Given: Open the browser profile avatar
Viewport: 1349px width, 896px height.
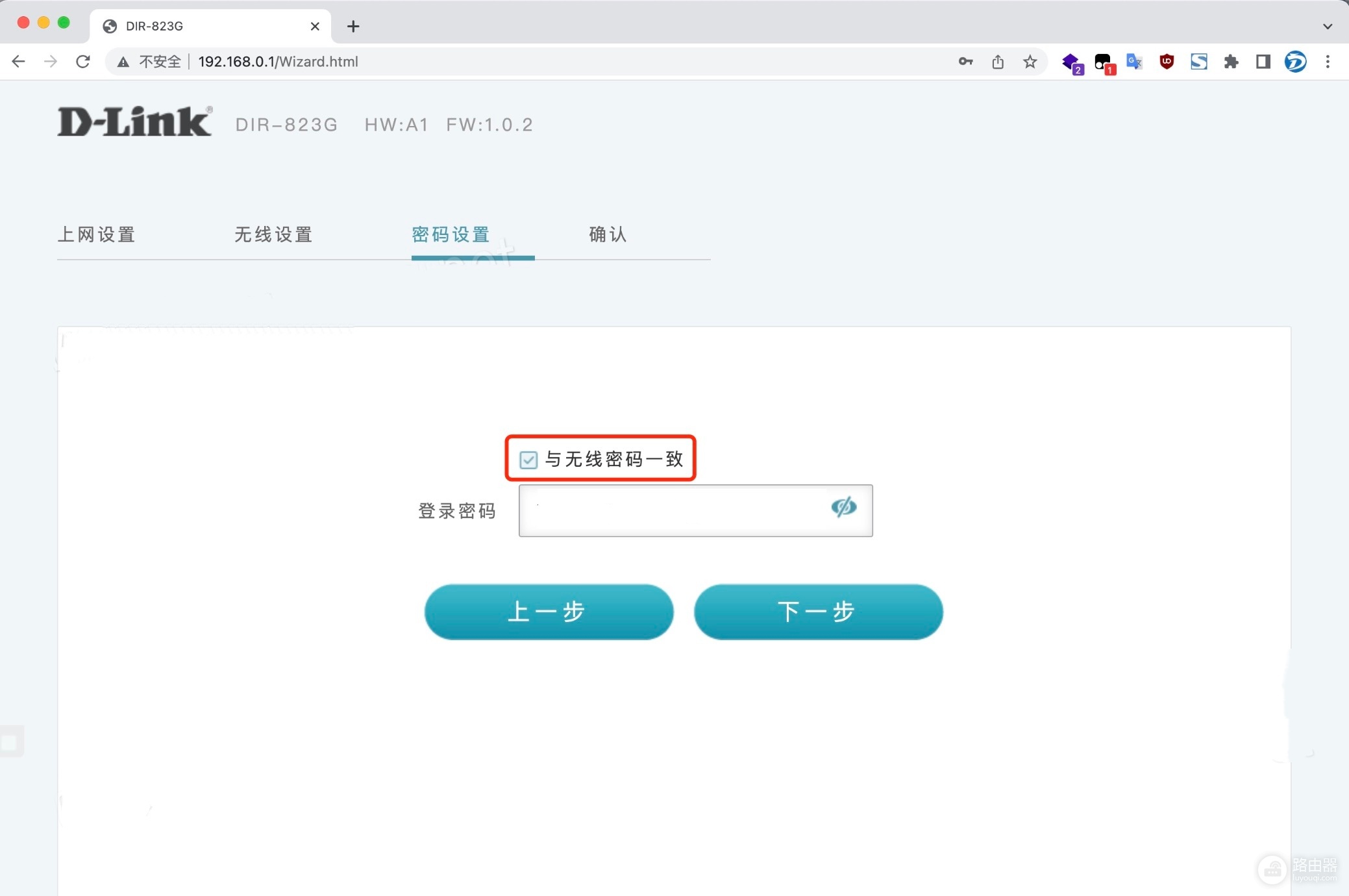Looking at the screenshot, I should click(x=1295, y=62).
